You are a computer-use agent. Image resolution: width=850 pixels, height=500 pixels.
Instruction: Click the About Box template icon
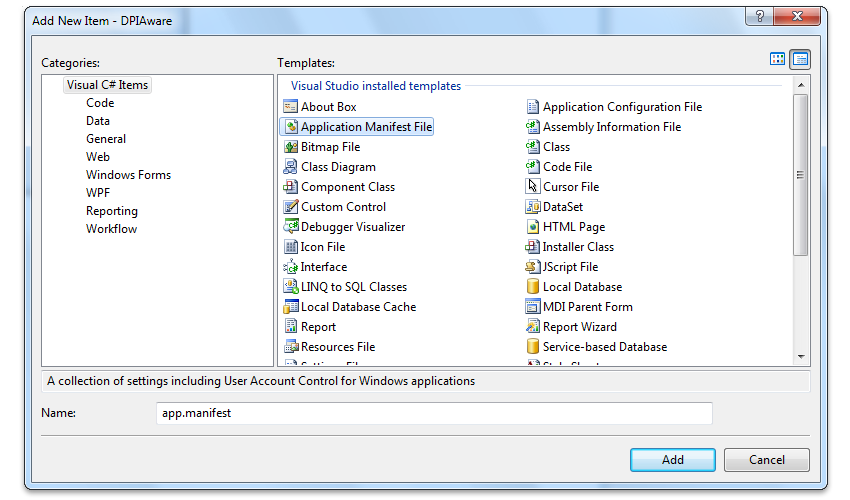(291, 107)
